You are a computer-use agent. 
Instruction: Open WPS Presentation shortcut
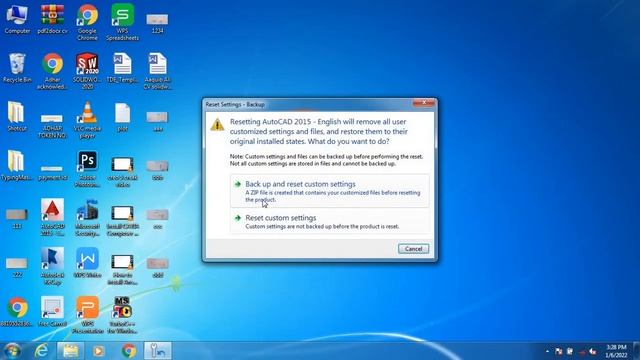[x=87, y=316]
